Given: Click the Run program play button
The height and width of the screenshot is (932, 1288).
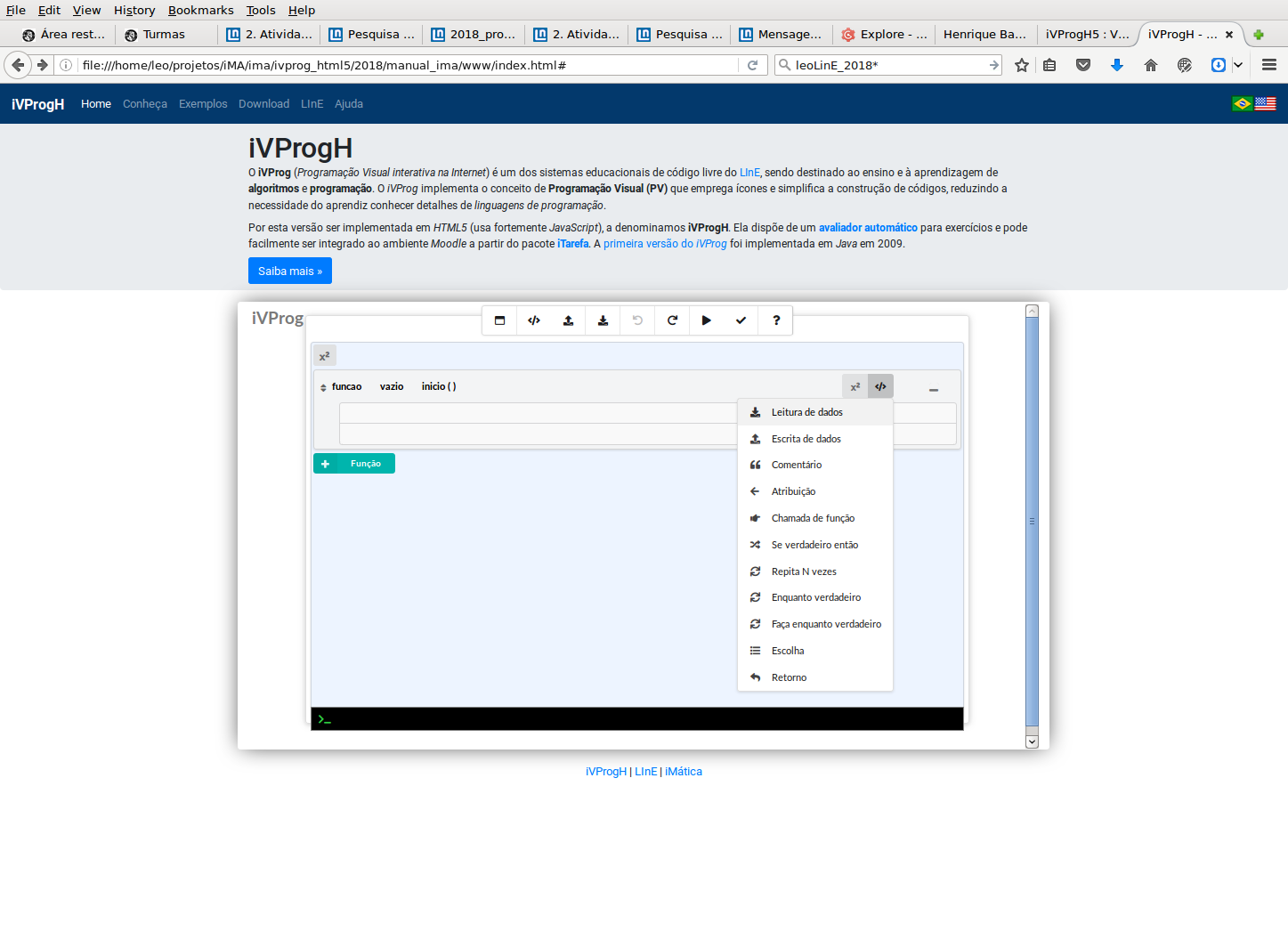Looking at the screenshot, I should (706, 320).
